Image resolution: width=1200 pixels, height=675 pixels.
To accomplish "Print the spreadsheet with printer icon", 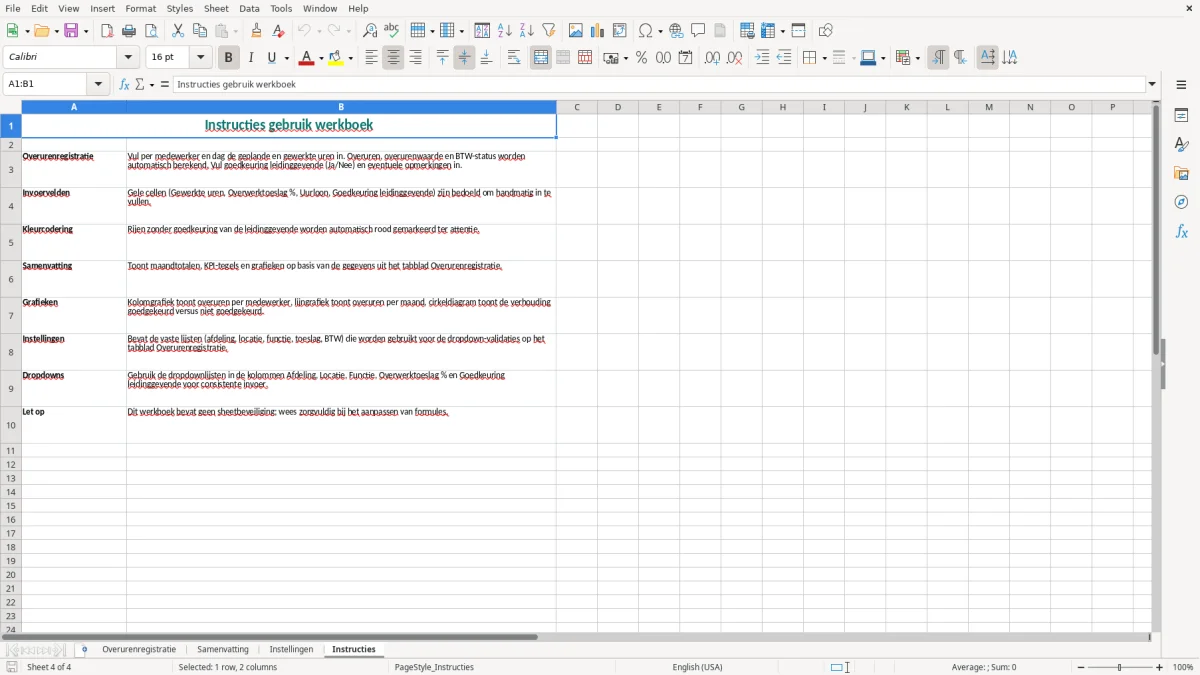I will click(129, 31).
